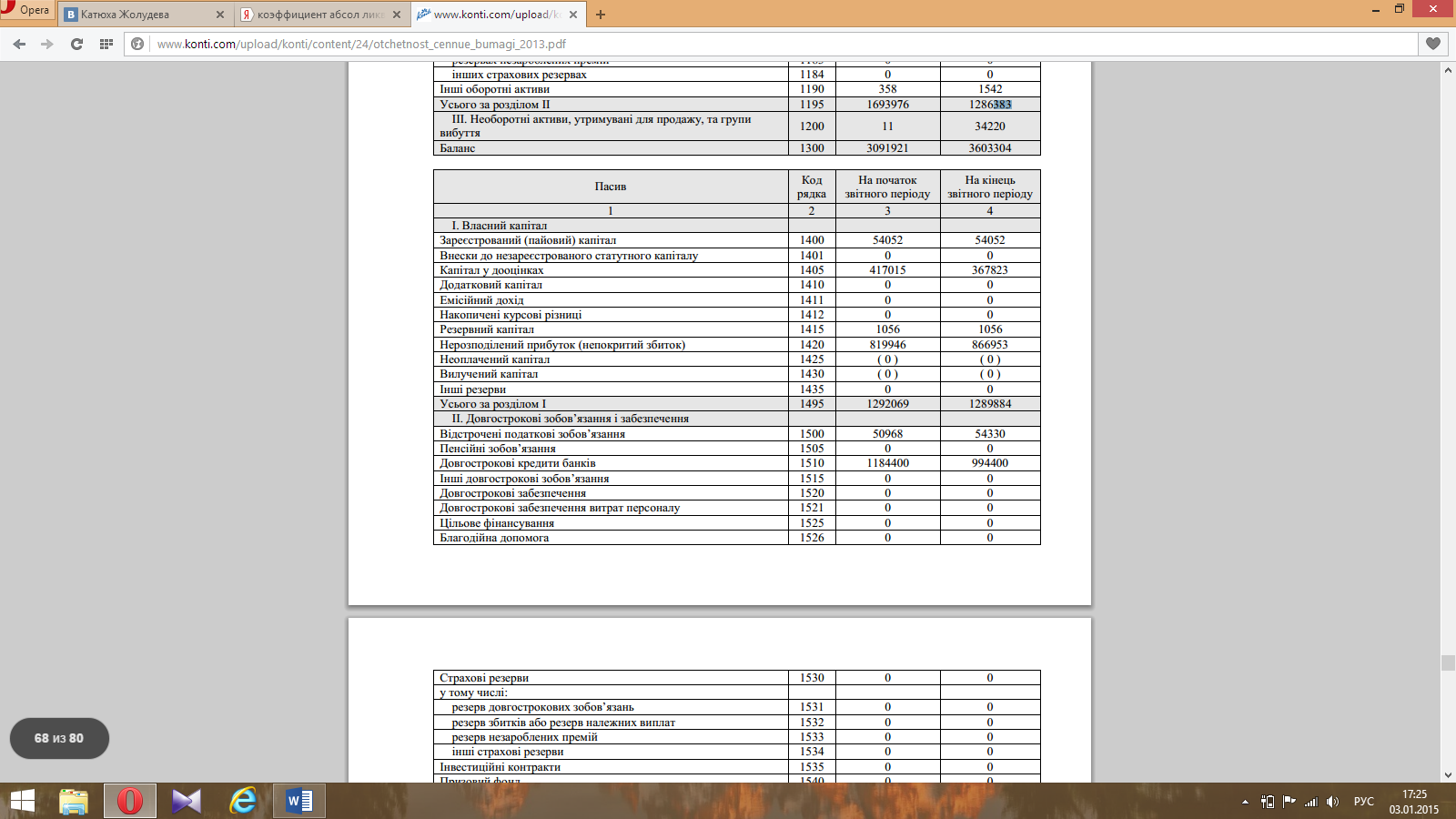Image resolution: width=1456 pixels, height=819 pixels.
Task: Select the value 1184400
Action: point(887,463)
